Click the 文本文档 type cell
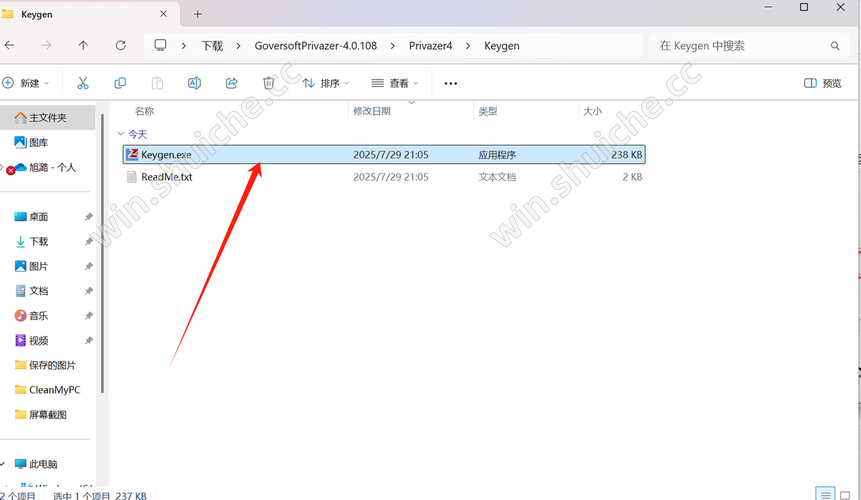The image size is (861, 500). click(x=497, y=177)
